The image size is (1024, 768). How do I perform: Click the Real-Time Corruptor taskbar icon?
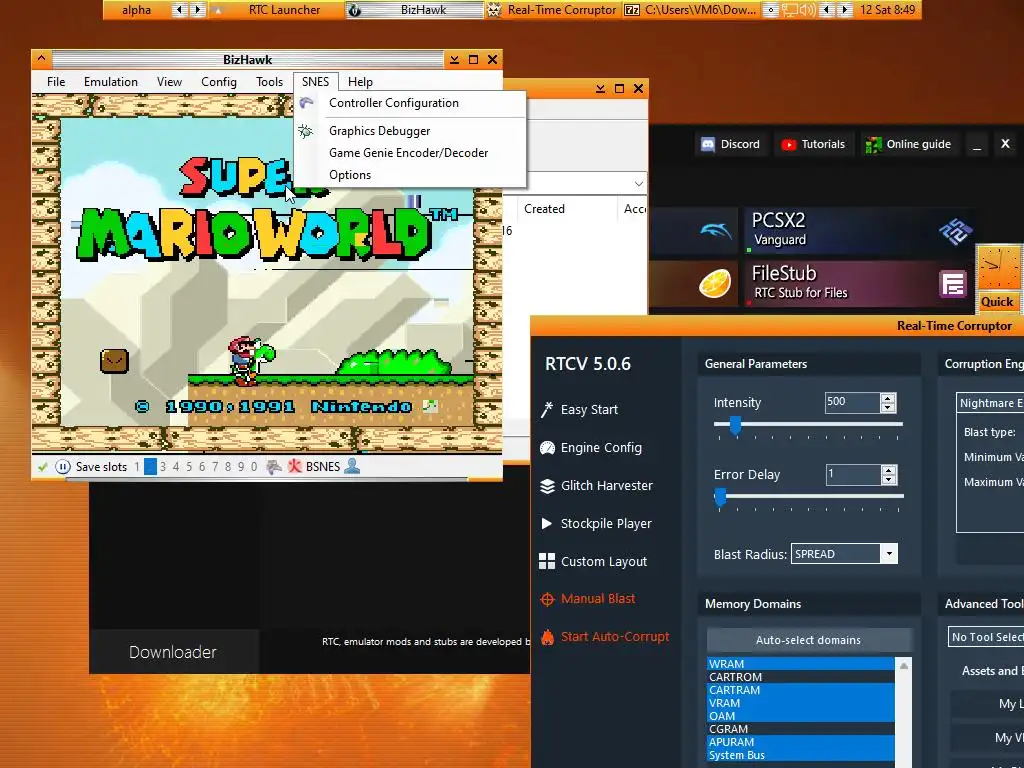(494, 10)
